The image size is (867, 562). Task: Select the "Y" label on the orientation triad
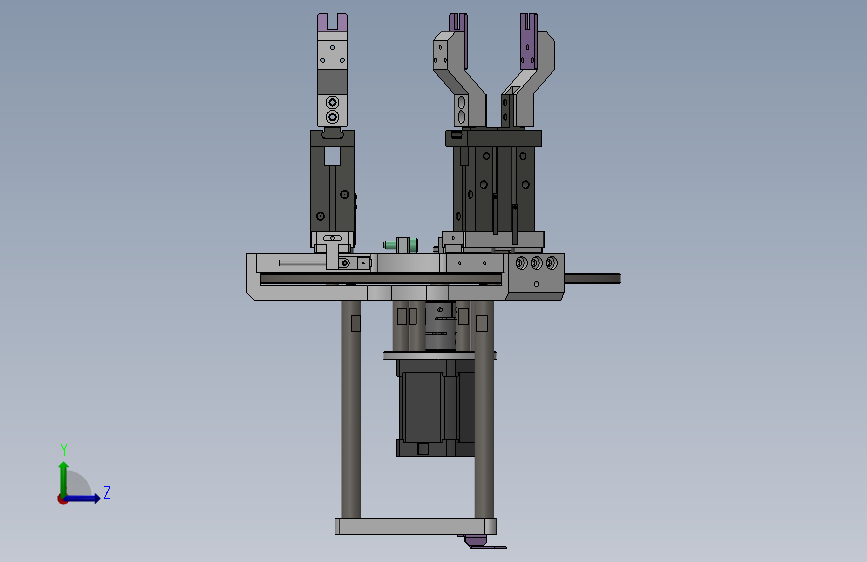pos(64,450)
